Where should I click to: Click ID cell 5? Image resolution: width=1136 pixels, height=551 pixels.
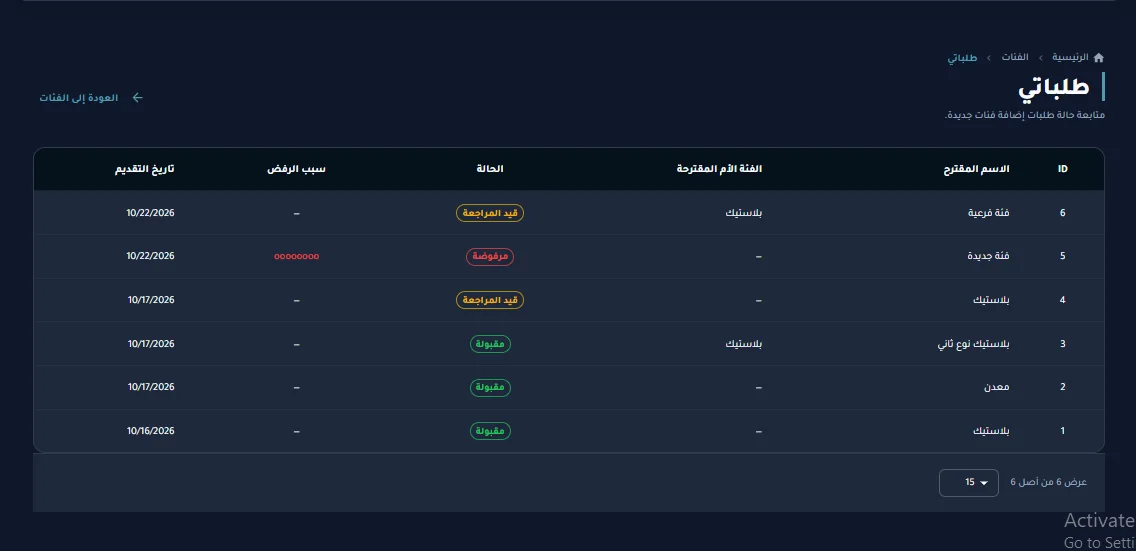[1063, 256]
